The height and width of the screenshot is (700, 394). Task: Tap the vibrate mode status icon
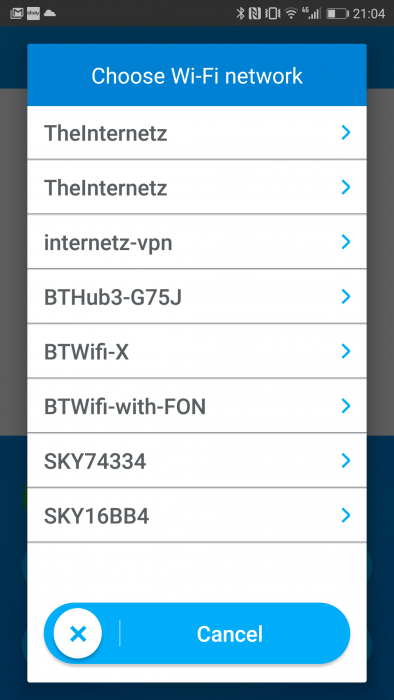coord(272,13)
